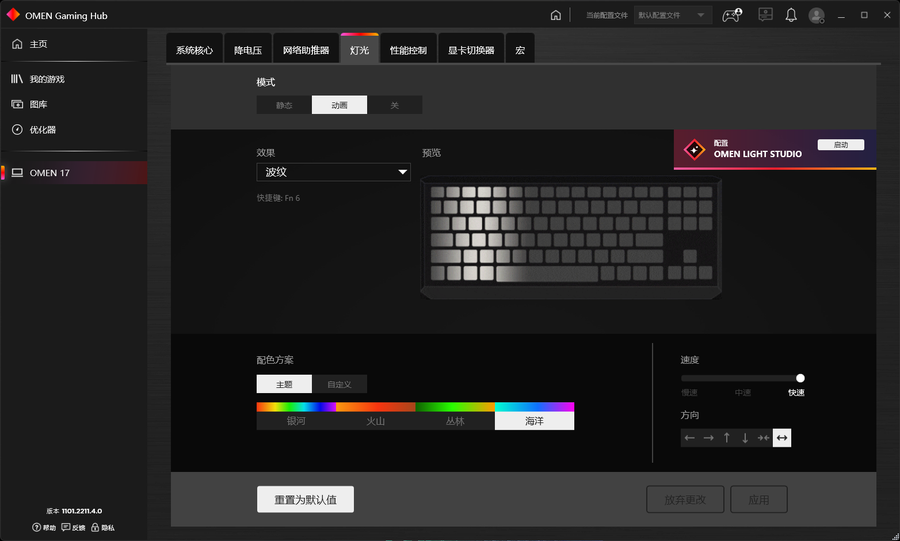The height and width of the screenshot is (541, 900).
Task: Open notifications bell
Action: pos(791,15)
